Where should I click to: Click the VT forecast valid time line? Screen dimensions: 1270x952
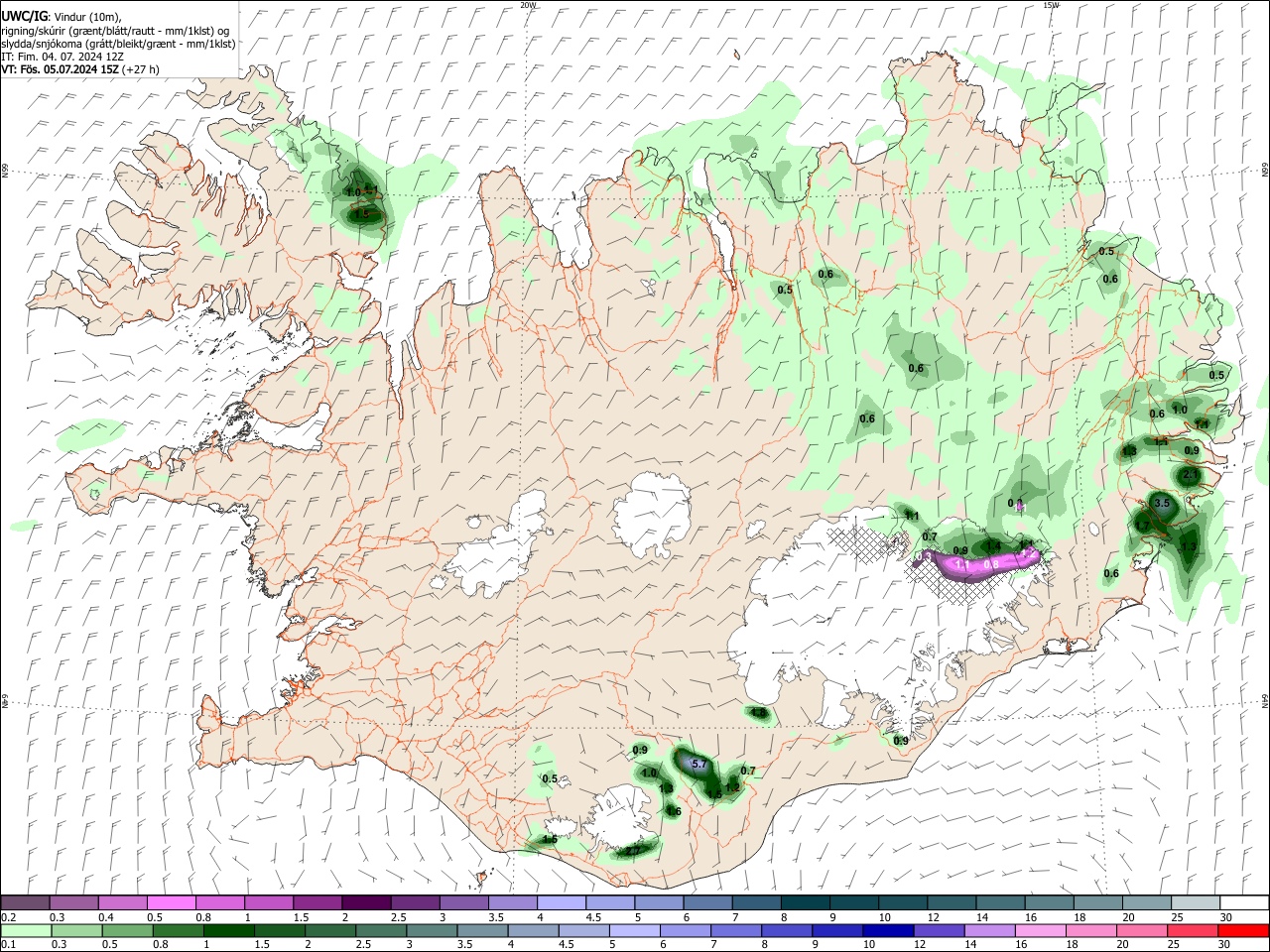[80, 69]
